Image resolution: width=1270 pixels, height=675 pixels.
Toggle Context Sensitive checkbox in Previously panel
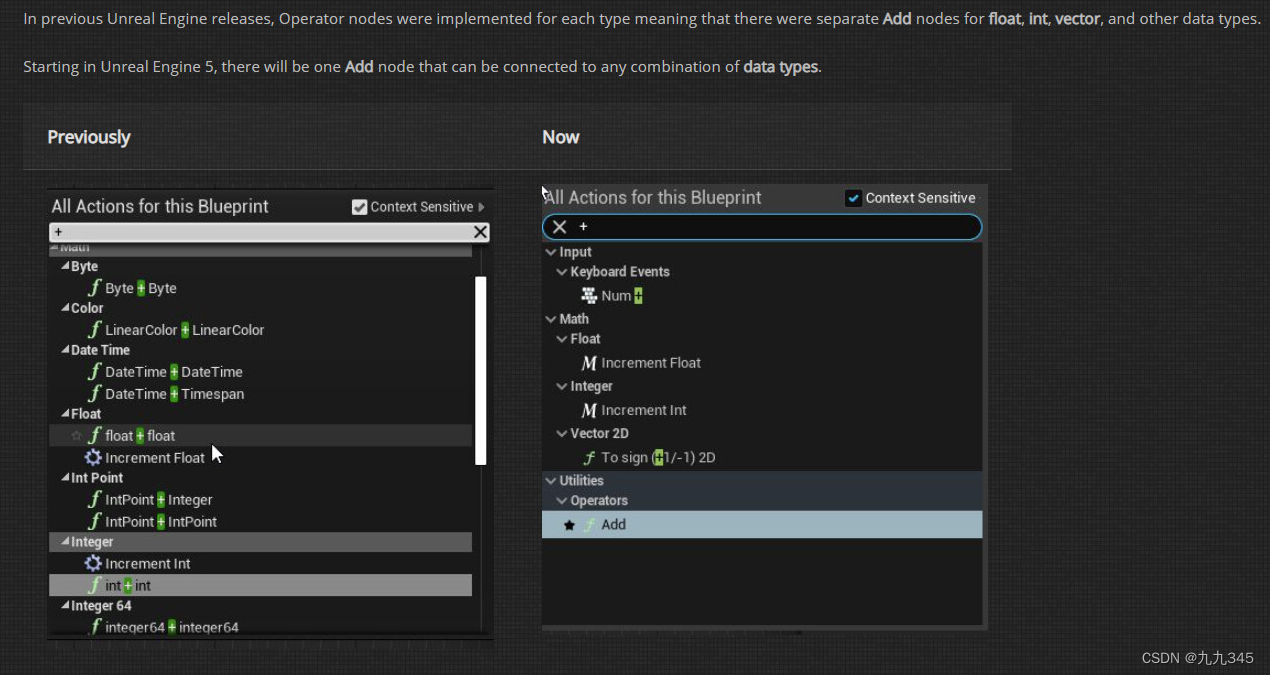360,207
